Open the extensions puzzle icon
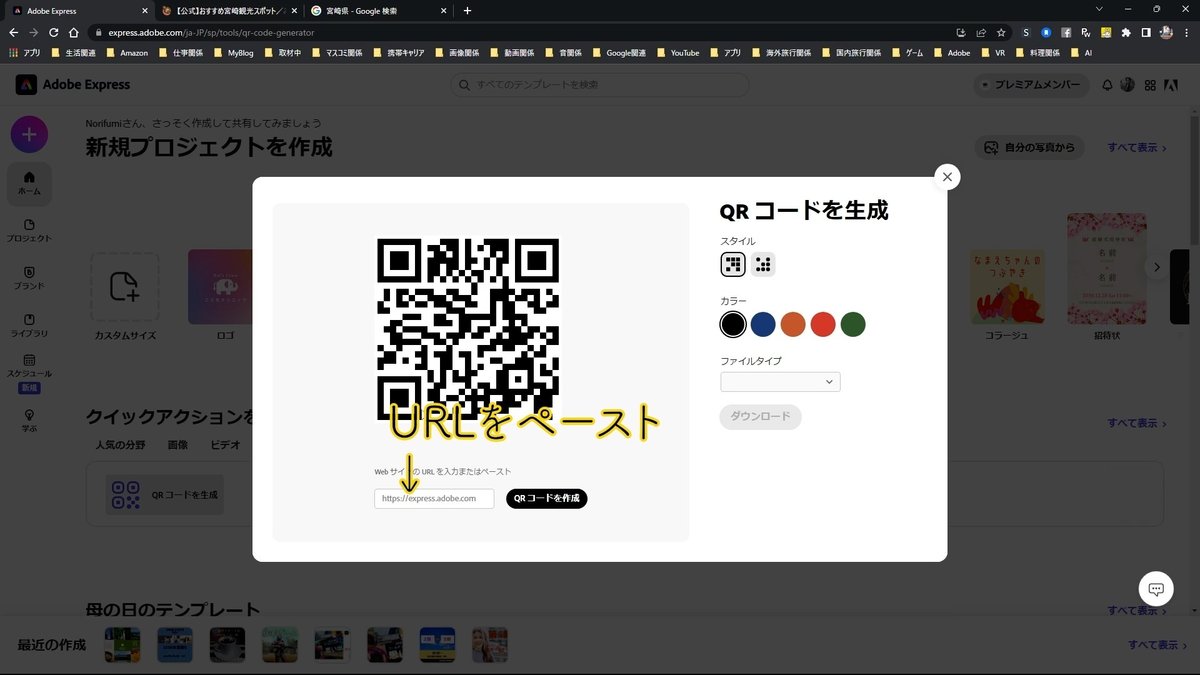The height and width of the screenshot is (675, 1200). click(x=1125, y=32)
